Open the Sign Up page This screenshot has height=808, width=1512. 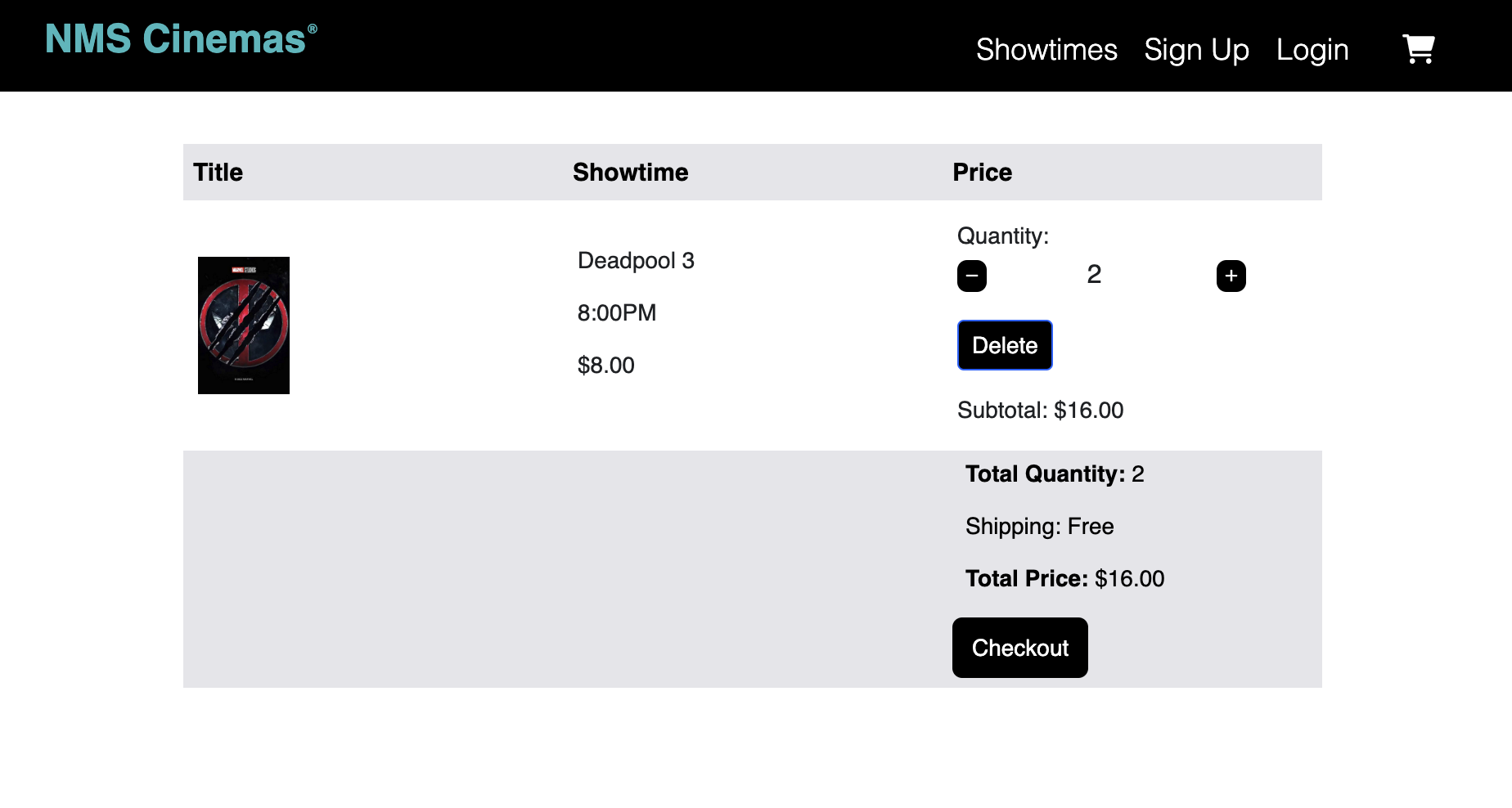point(1197,50)
